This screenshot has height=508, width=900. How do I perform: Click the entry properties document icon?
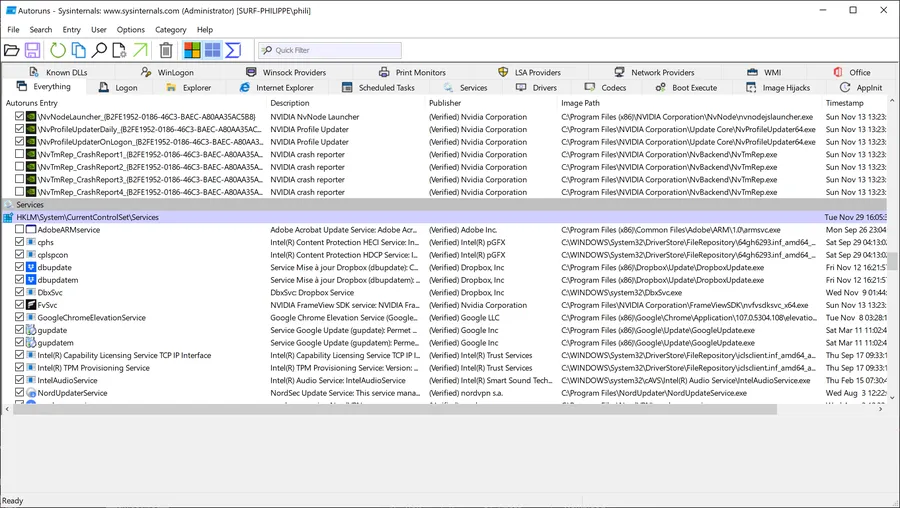tap(119, 51)
